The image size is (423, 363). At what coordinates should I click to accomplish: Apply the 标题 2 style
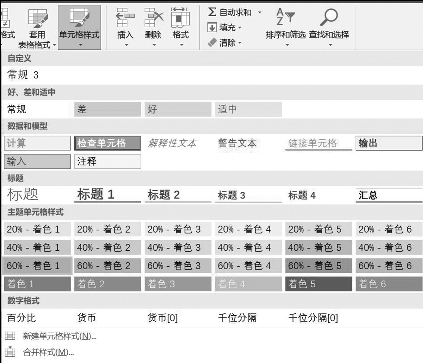pyautogui.click(x=178, y=195)
